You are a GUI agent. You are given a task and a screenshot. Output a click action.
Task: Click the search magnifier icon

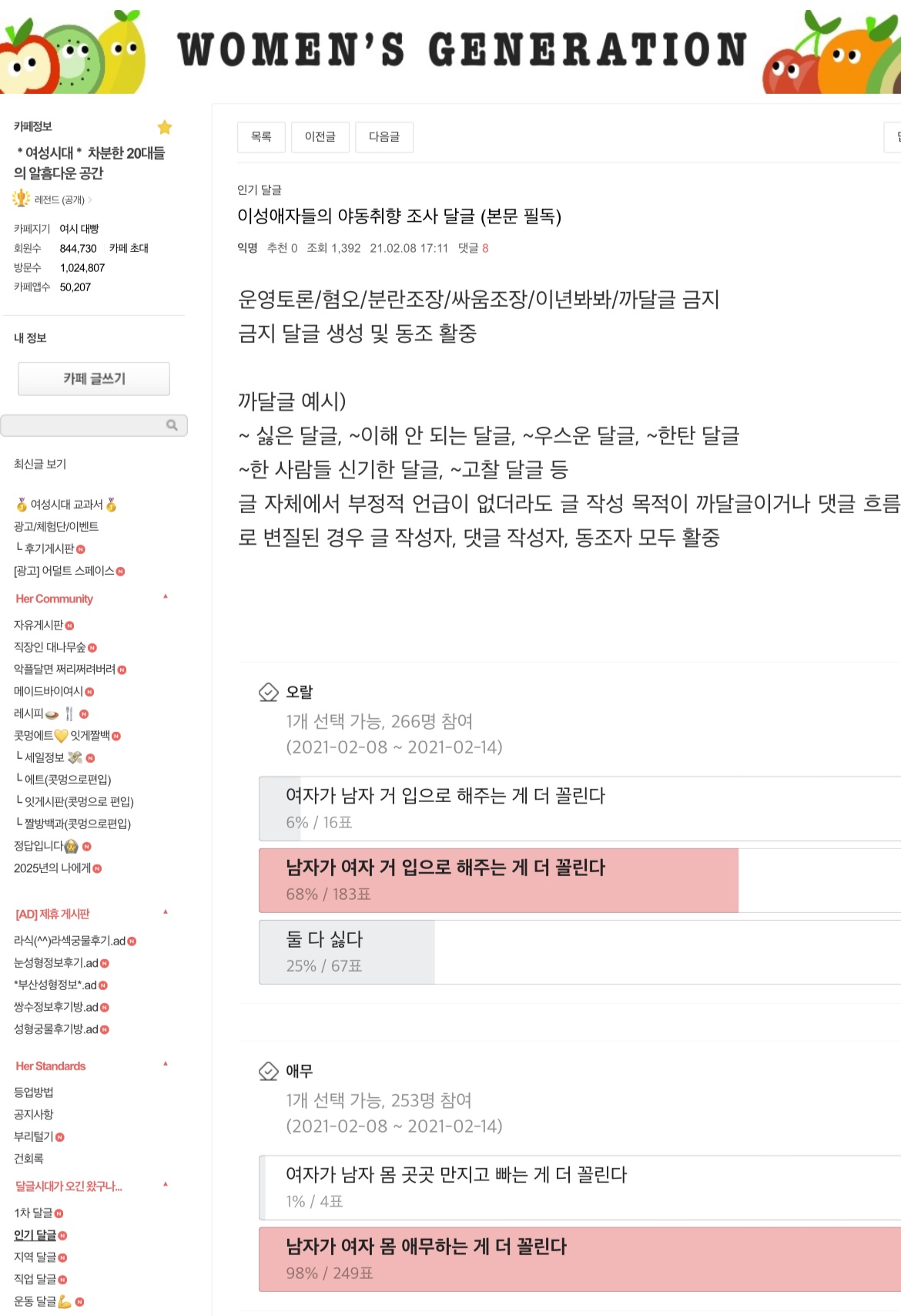172,425
